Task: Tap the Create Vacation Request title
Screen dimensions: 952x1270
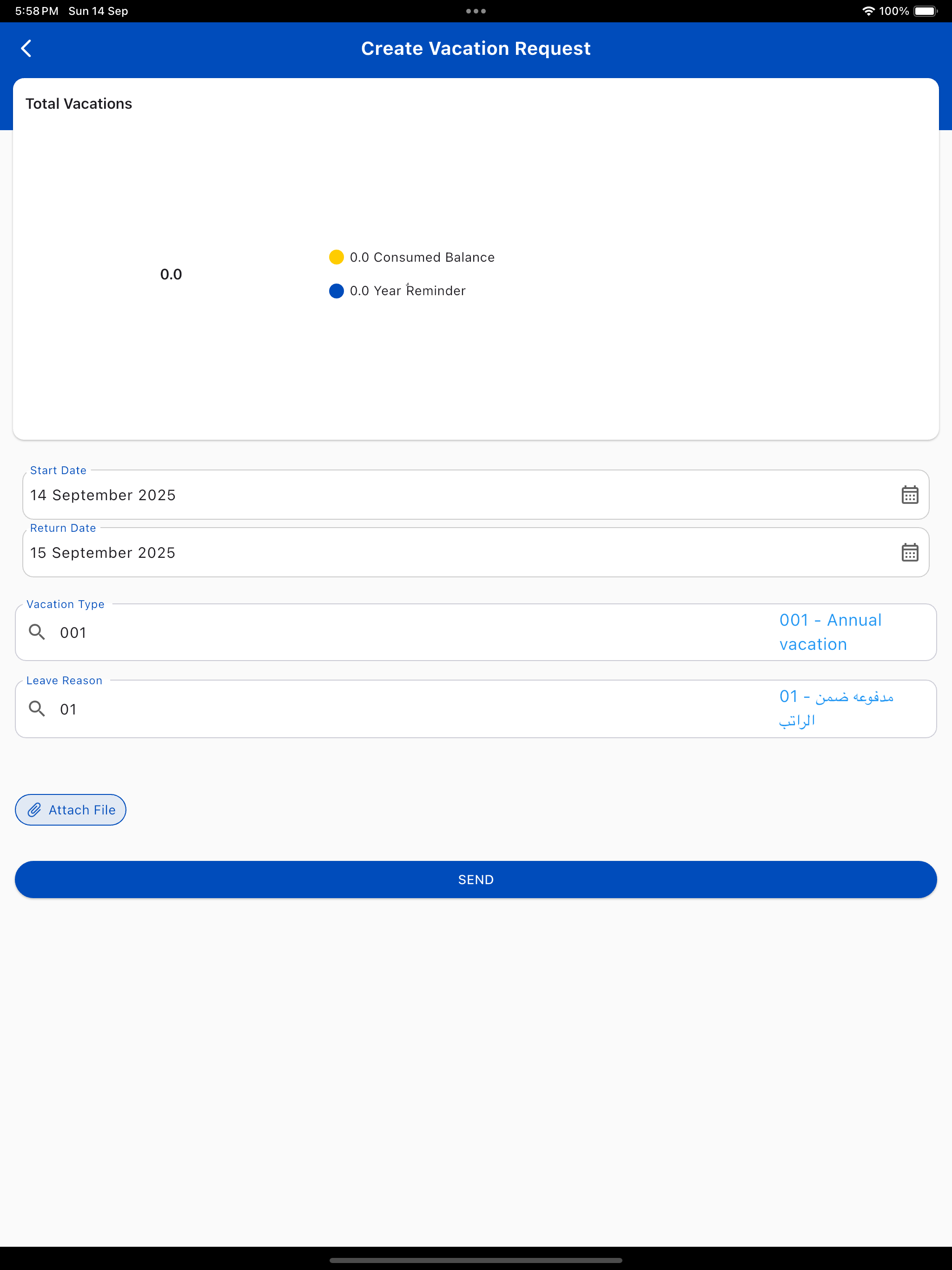Action: (476, 48)
